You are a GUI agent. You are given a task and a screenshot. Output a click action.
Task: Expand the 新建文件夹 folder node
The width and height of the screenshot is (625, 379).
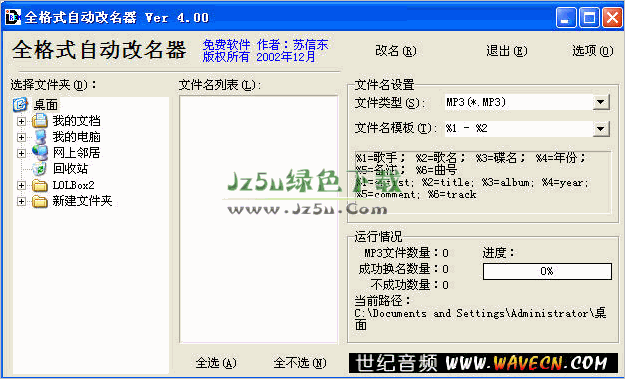click(x=22, y=202)
